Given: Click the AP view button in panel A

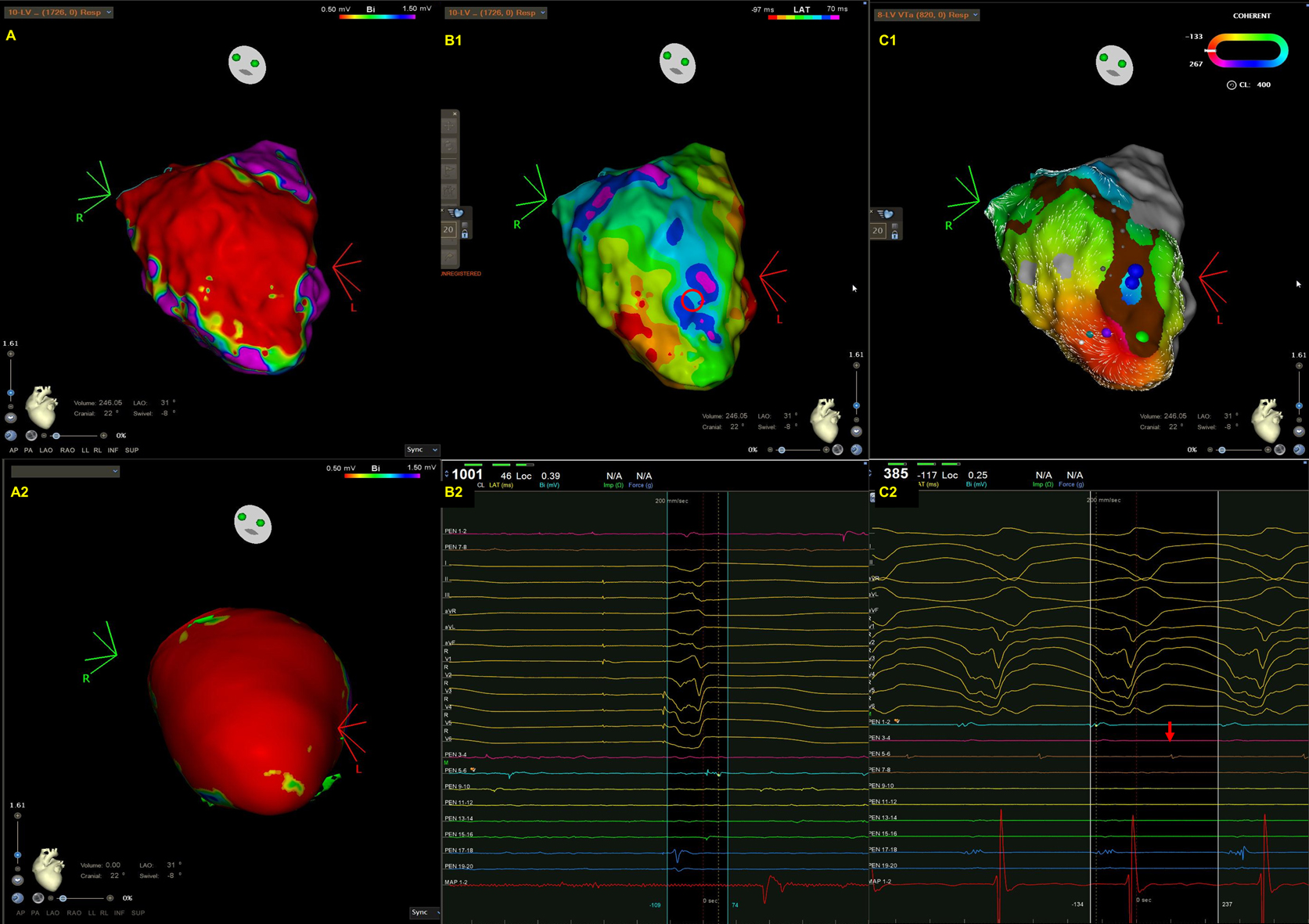Looking at the screenshot, I should tap(13, 451).
